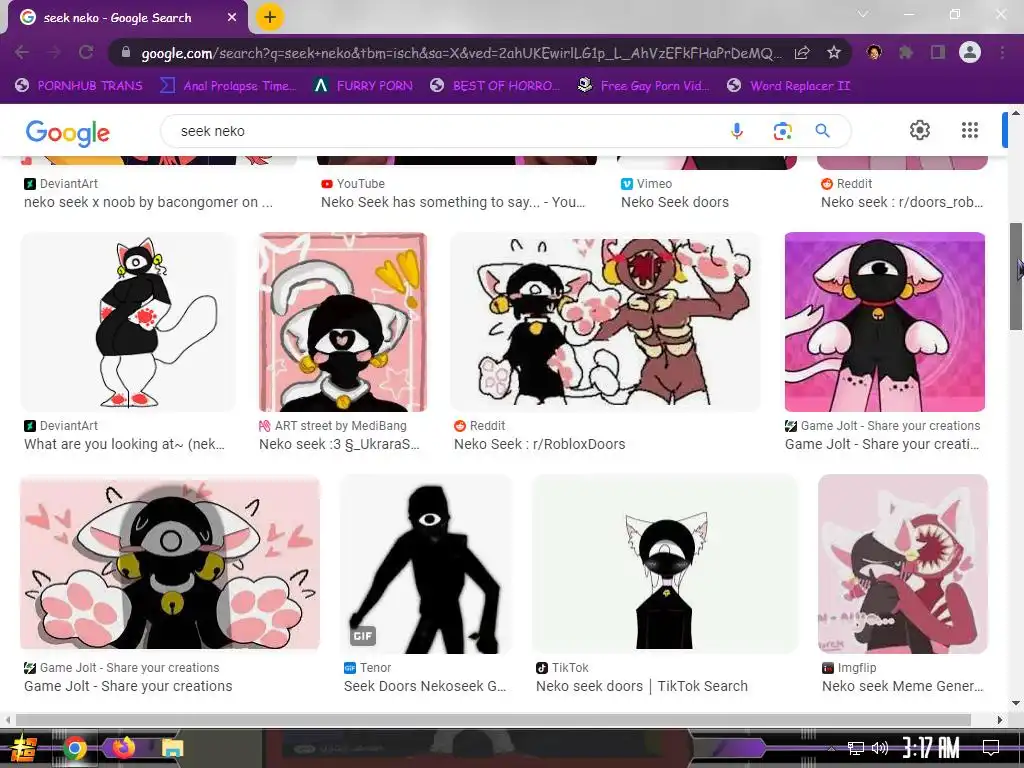The width and height of the screenshot is (1024, 768).
Task: Open 'Neko Seek has something to say' YouTube result
Action: click(x=453, y=202)
